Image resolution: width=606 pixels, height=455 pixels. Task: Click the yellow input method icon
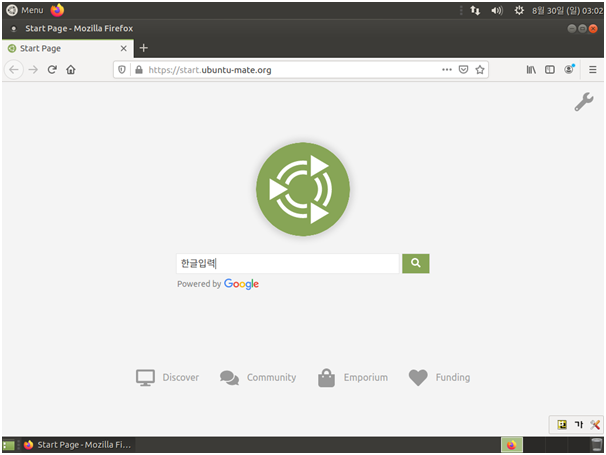(x=562, y=425)
